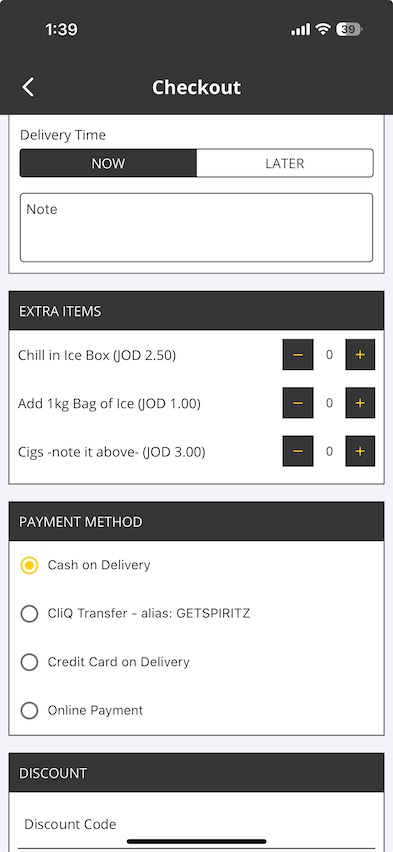Image resolution: width=393 pixels, height=852 pixels.
Task: Tap the Checkout title text
Action: point(196,87)
